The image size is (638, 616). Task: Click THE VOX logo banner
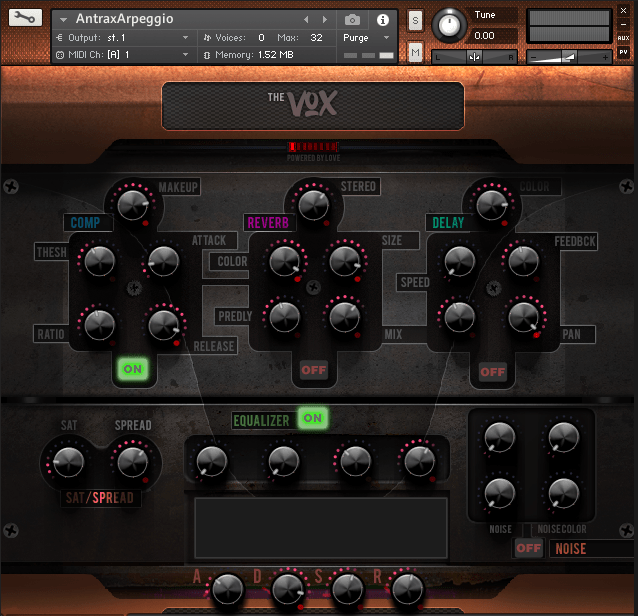312,106
